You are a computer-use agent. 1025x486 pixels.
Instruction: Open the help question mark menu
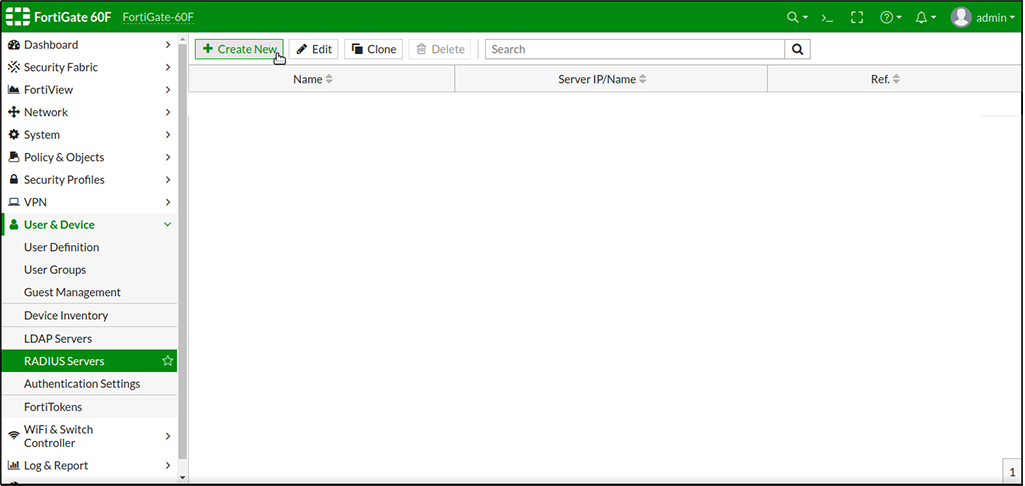coord(889,18)
